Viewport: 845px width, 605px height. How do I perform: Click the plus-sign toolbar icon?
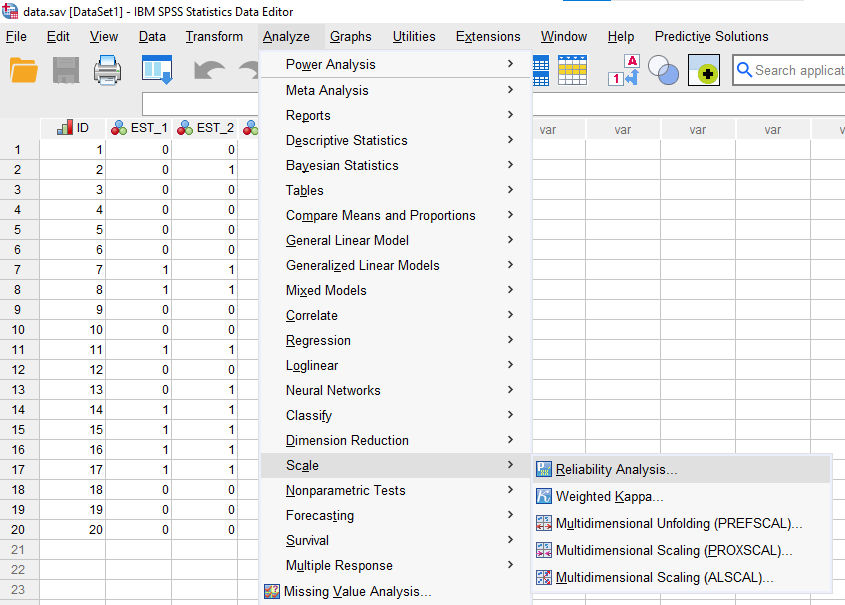click(x=704, y=70)
